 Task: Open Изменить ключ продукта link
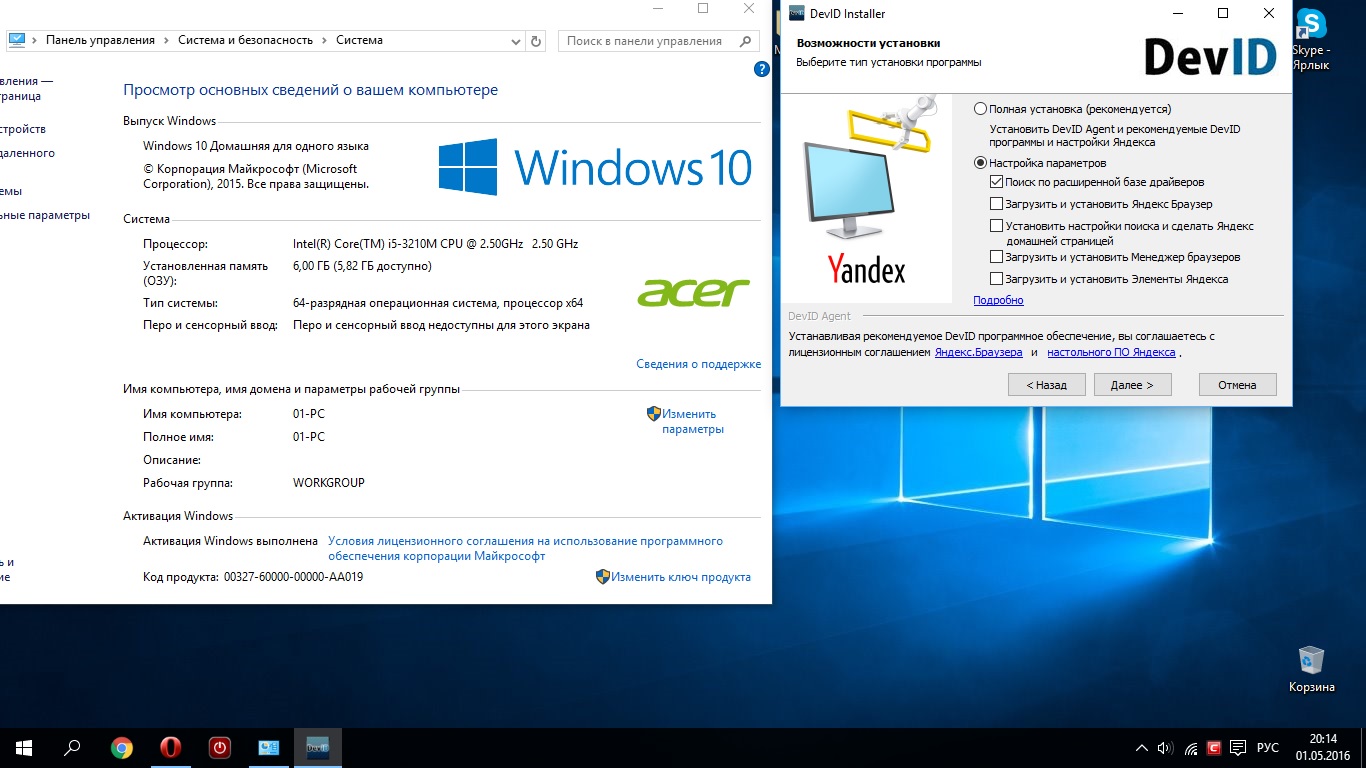(x=680, y=577)
